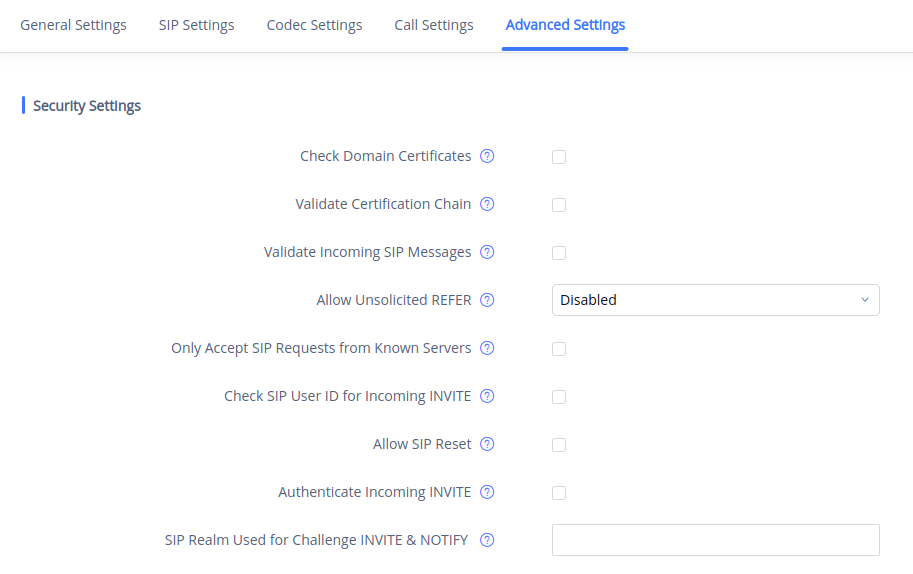Click the Allow SIP Reset help icon
913x574 pixels.
point(487,444)
